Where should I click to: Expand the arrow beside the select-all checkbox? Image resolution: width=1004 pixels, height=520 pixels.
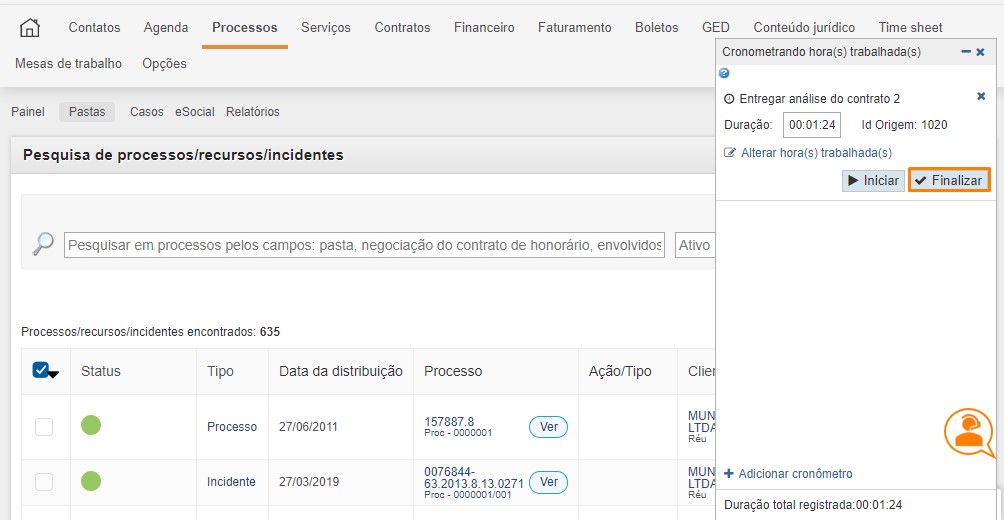point(54,374)
